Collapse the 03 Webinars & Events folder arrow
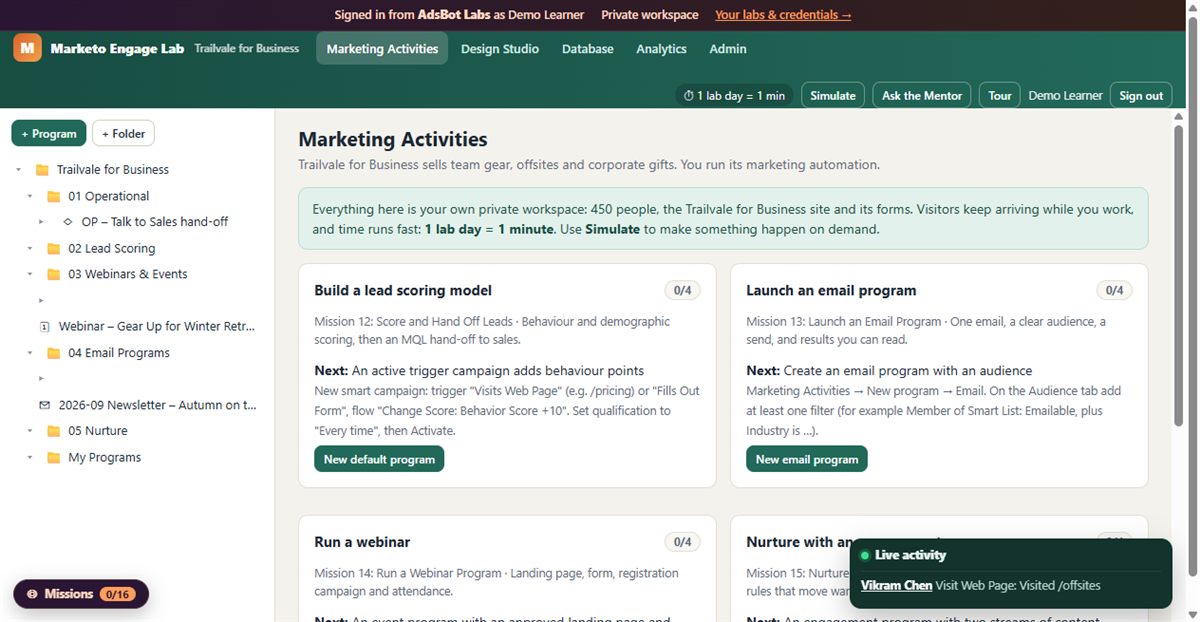 30,275
